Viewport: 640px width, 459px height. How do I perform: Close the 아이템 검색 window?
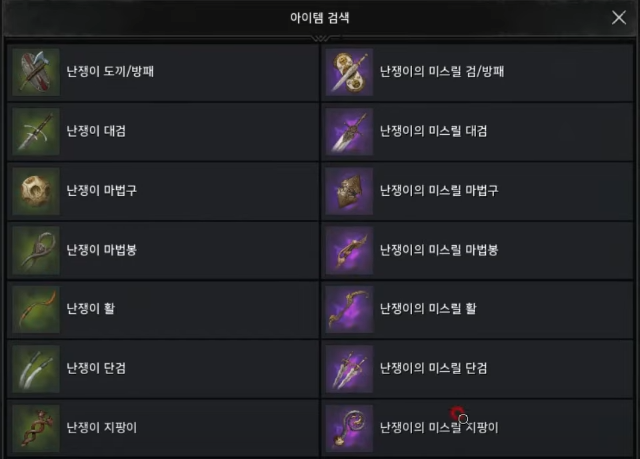click(x=619, y=18)
